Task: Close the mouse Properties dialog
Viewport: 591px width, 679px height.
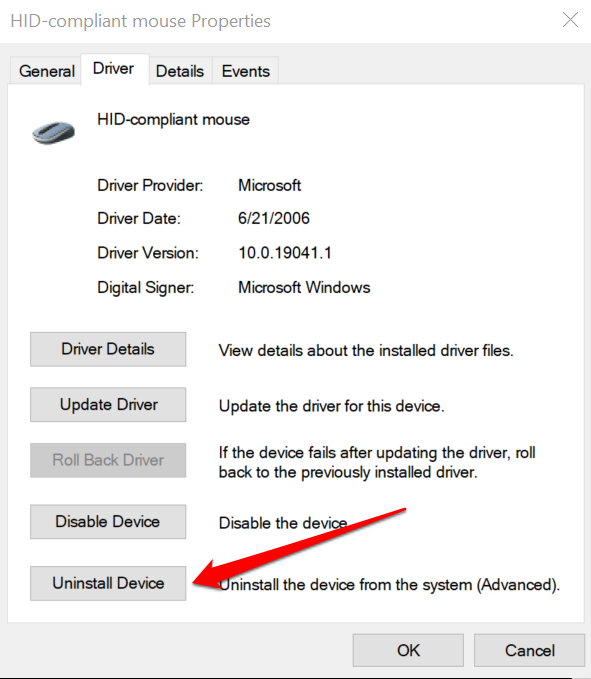Action: [x=570, y=20]
